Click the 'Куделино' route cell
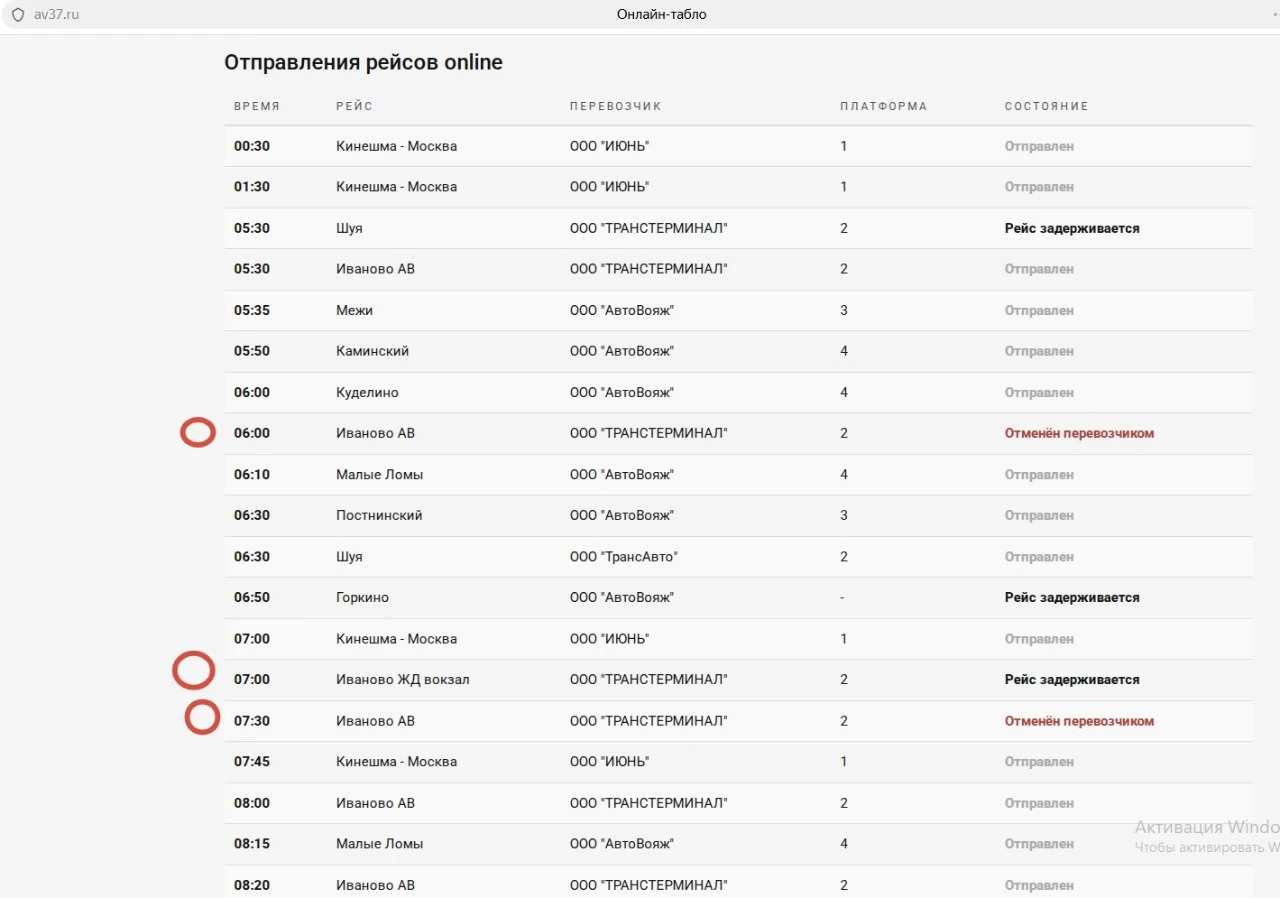This screenshot has height=898, width=1280. (368, 392)
